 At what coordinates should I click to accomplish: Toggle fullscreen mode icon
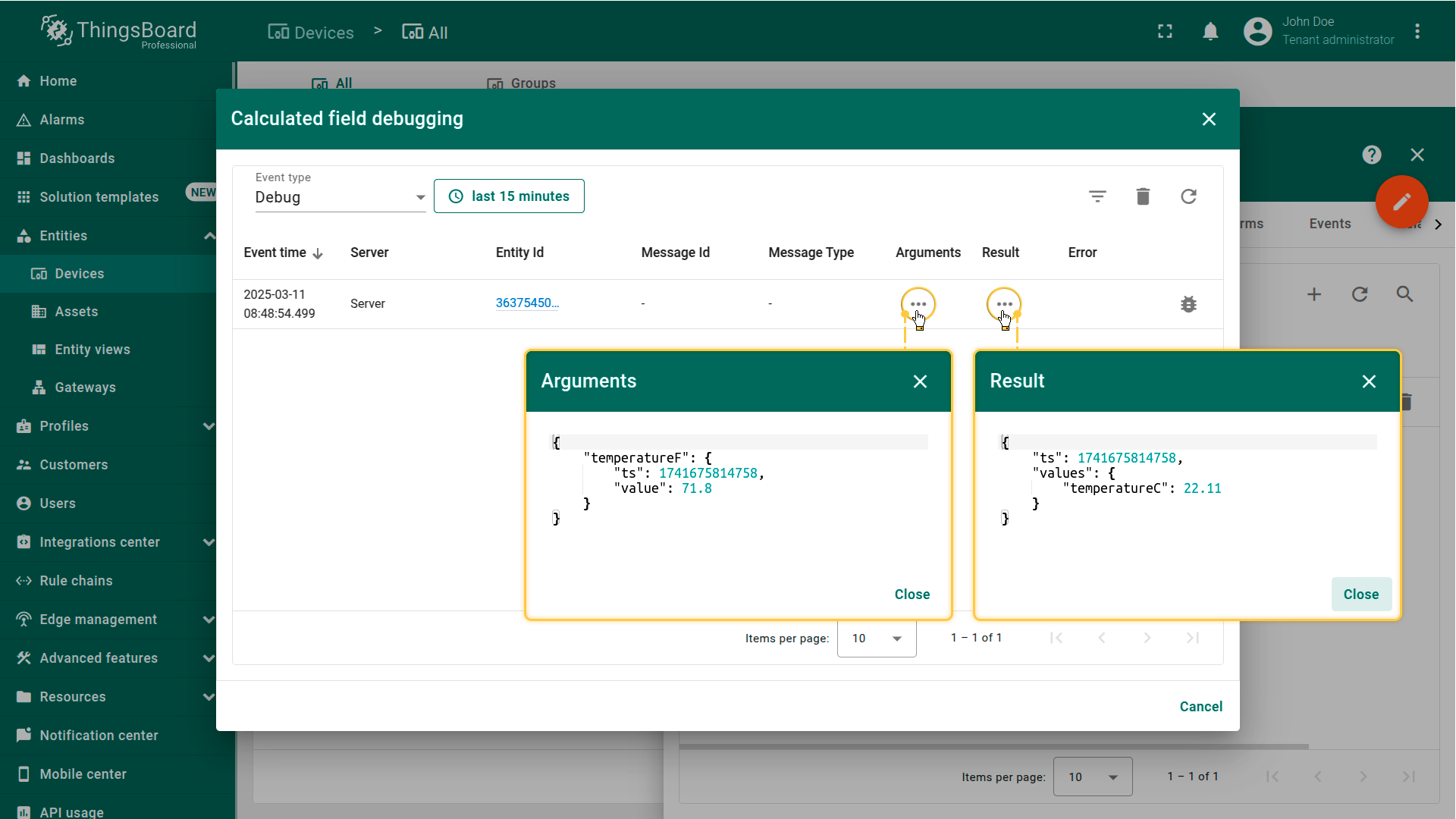tap(1165, 32)
